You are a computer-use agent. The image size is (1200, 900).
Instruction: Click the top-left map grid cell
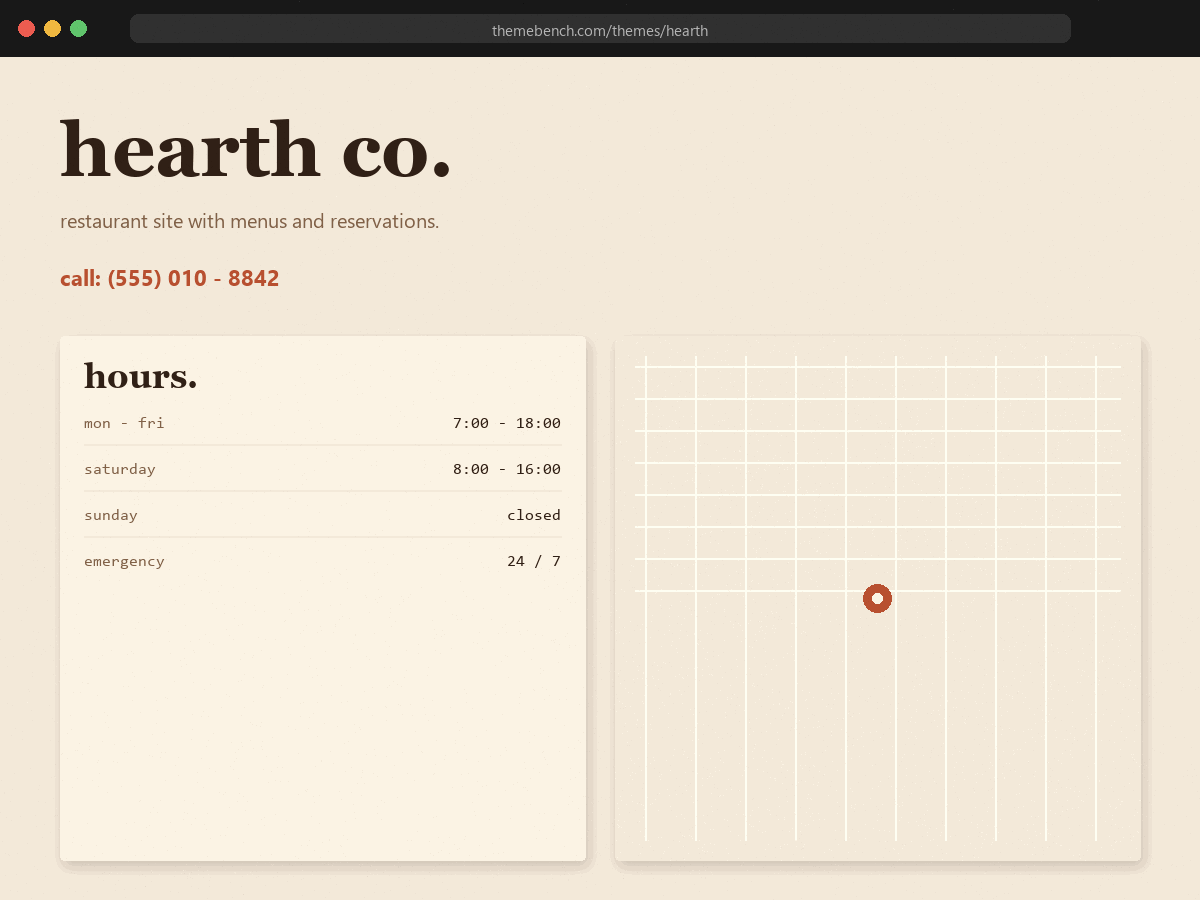pyautogui.click(x=671, y=383)
